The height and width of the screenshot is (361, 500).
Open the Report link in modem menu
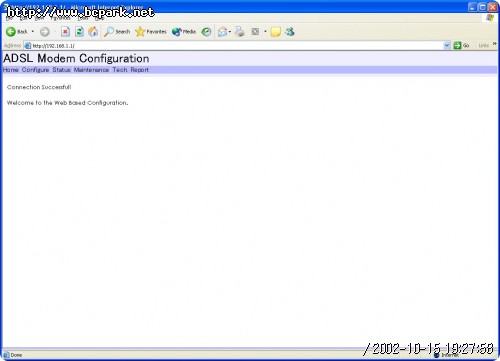click(x=140, y=70)
